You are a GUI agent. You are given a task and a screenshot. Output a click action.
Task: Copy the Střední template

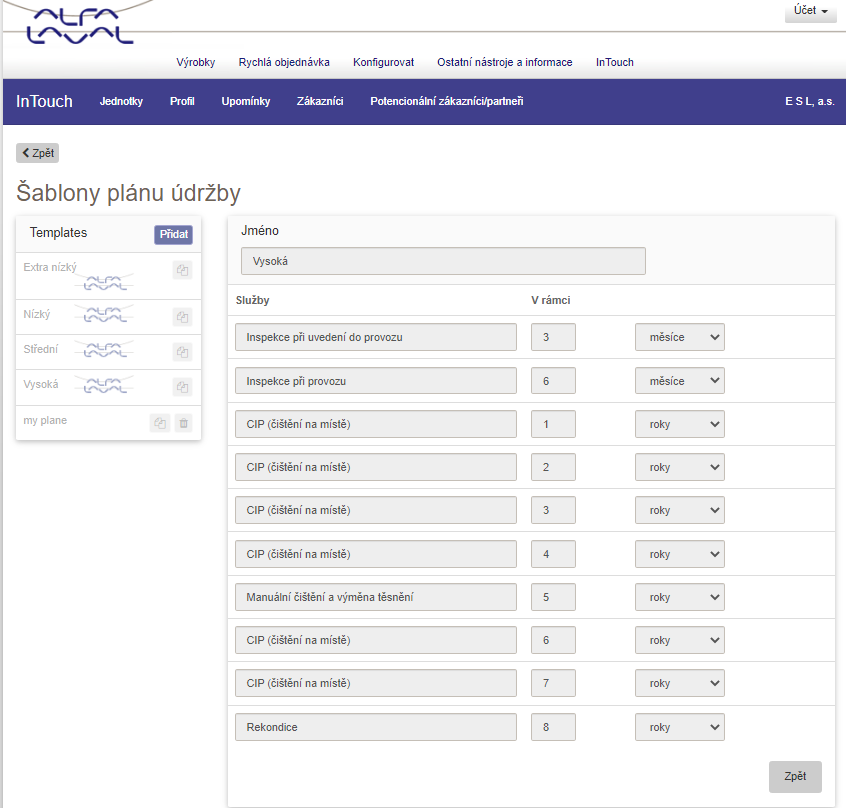point(182,352)
